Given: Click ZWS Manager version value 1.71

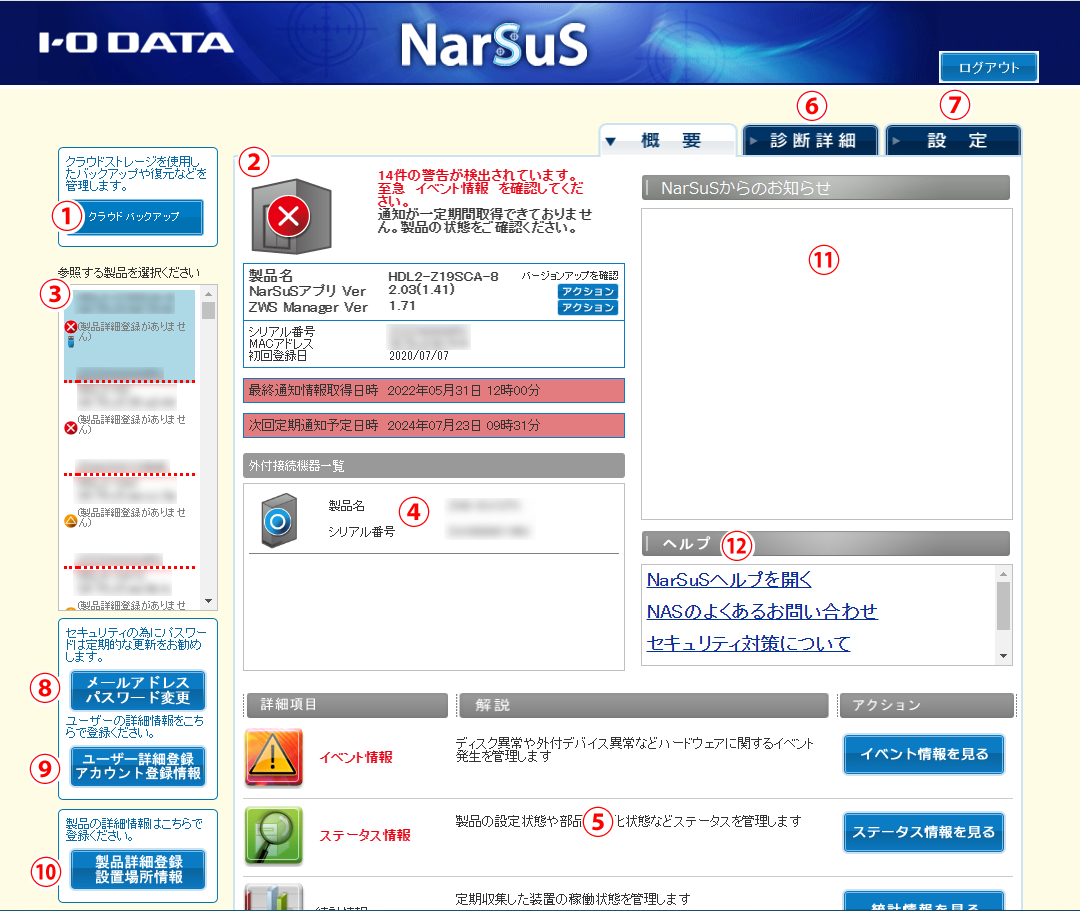Looking at the screenshot, I should (402, 306).
